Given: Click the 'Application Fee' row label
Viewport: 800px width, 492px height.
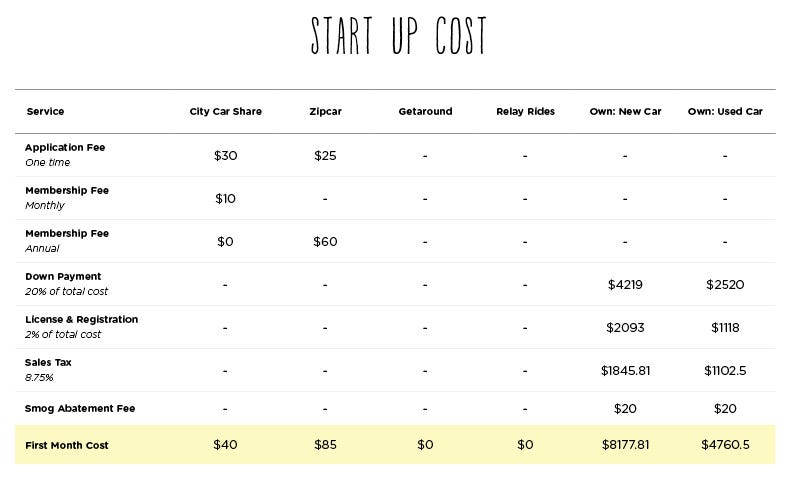Looking at the screenshot, I should tap(65, 147).
